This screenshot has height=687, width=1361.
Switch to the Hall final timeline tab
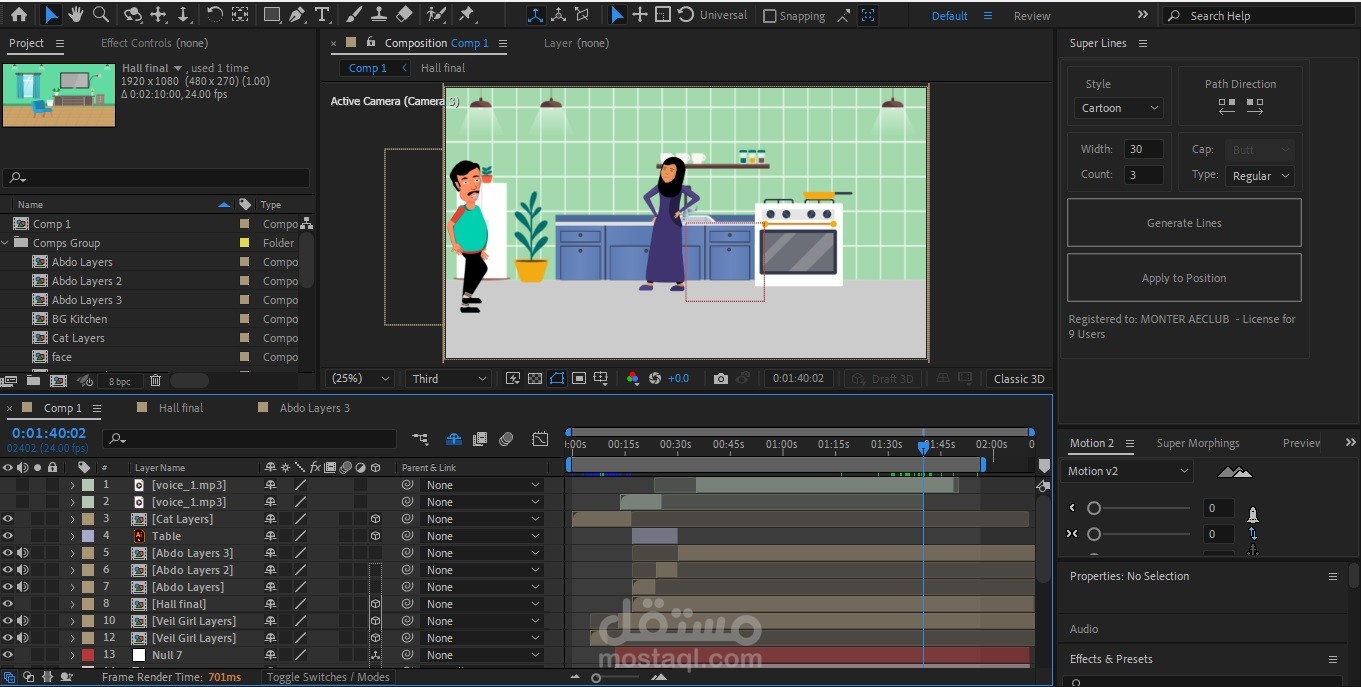click(180, 408)
